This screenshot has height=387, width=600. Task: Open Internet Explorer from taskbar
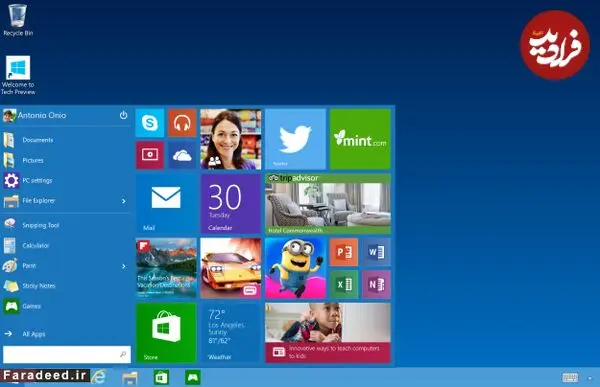click(x=98, y=377)
